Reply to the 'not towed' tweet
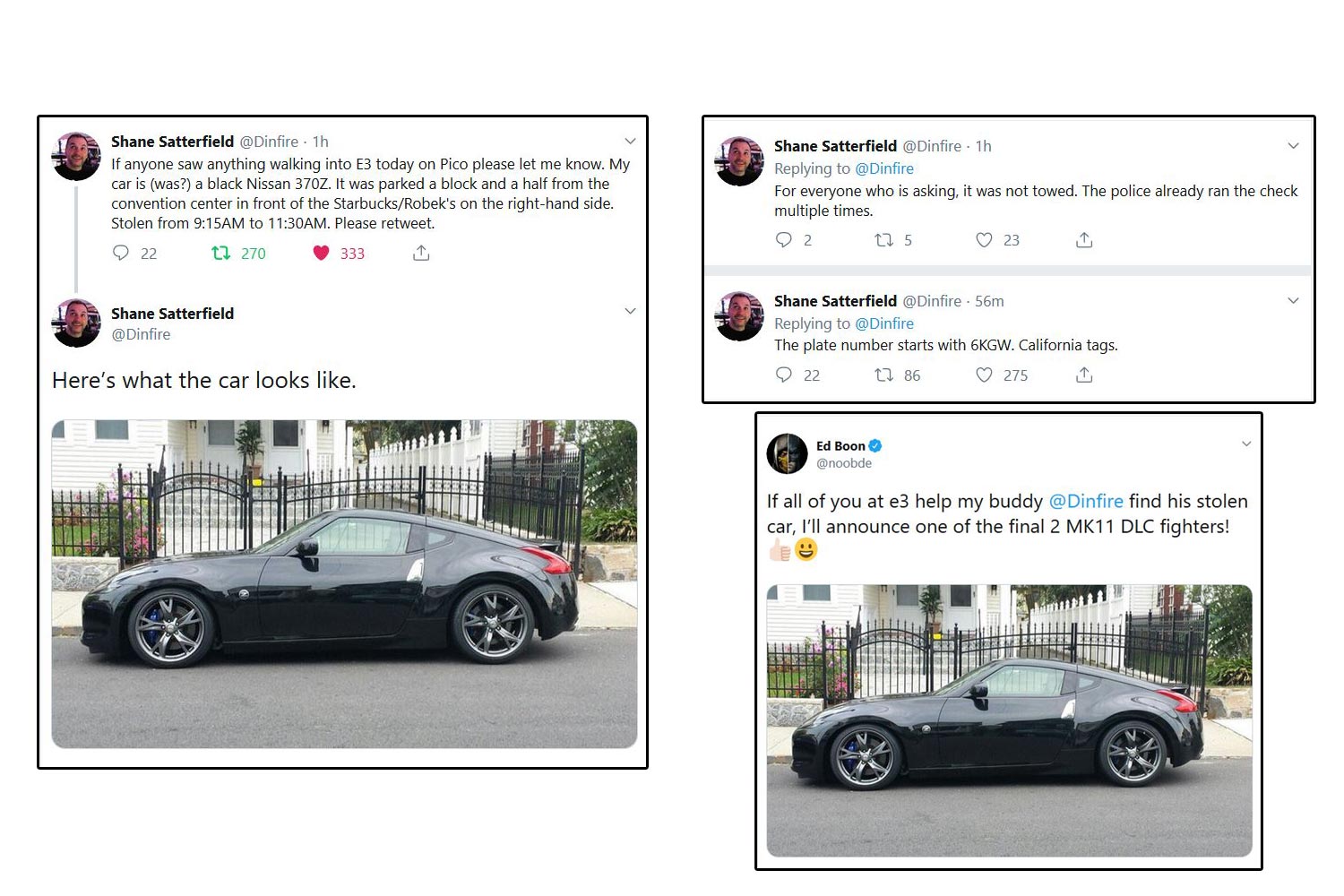Viewport: 1344px width, 896px height. (784, 240)
